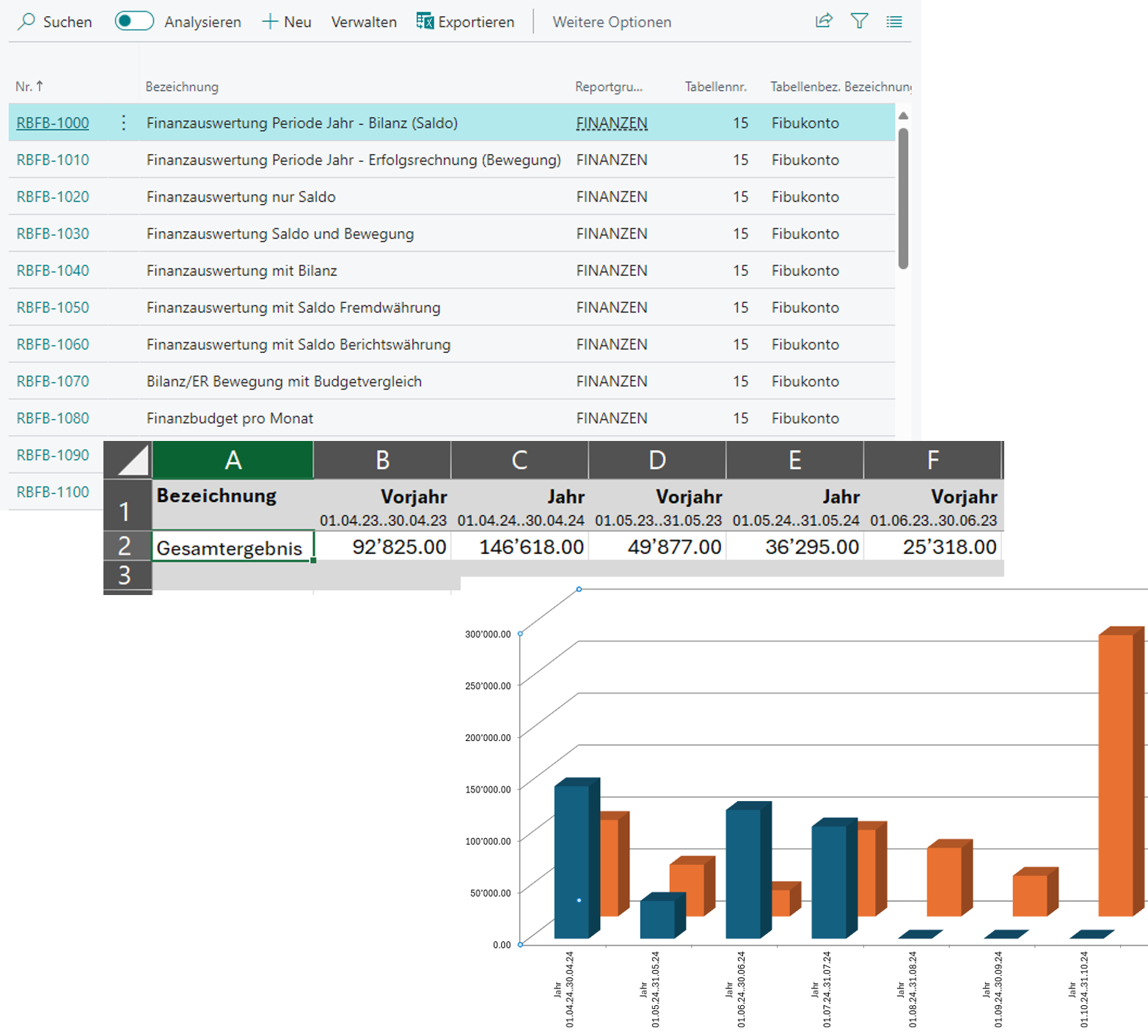Screen dimensions: 1148x1036
Task: Open the Verwalten menu
Action: [364, 21]
